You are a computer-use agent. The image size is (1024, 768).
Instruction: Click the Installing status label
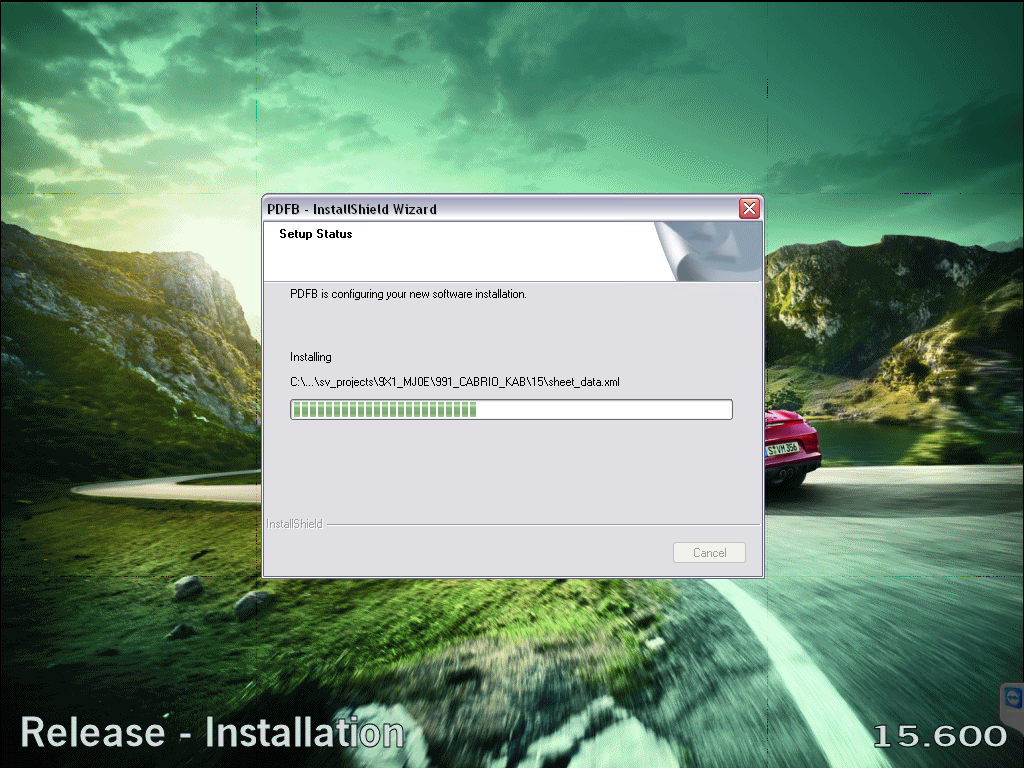310,357
